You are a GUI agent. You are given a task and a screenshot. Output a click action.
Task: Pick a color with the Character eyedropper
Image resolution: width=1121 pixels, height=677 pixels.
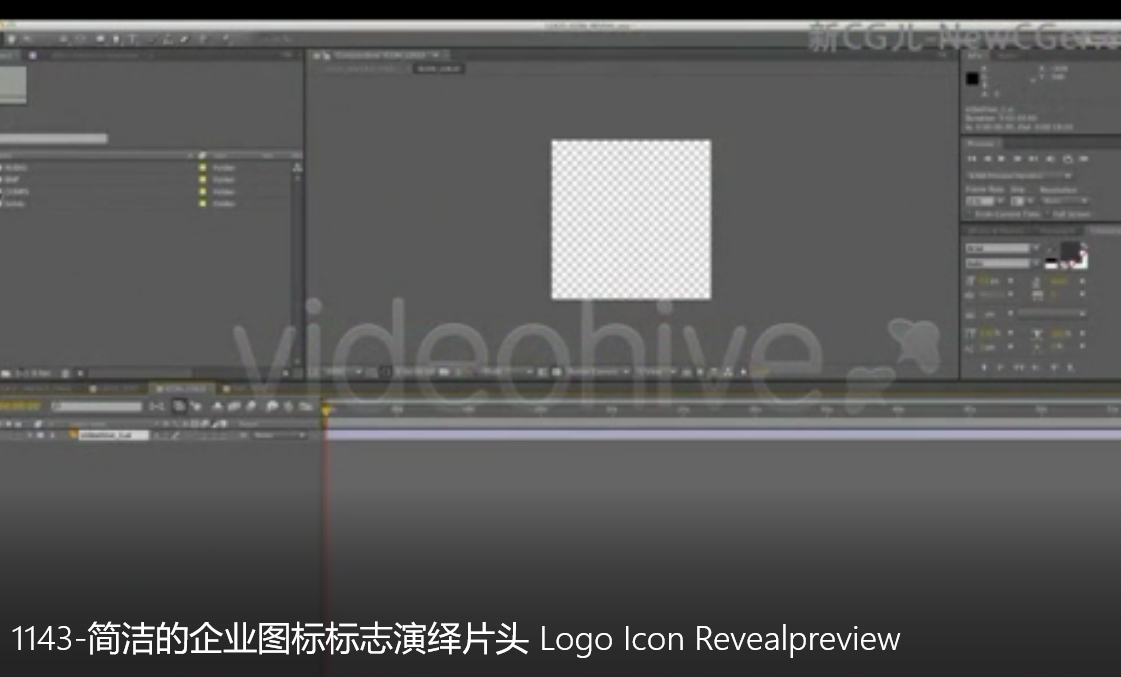1051,249
